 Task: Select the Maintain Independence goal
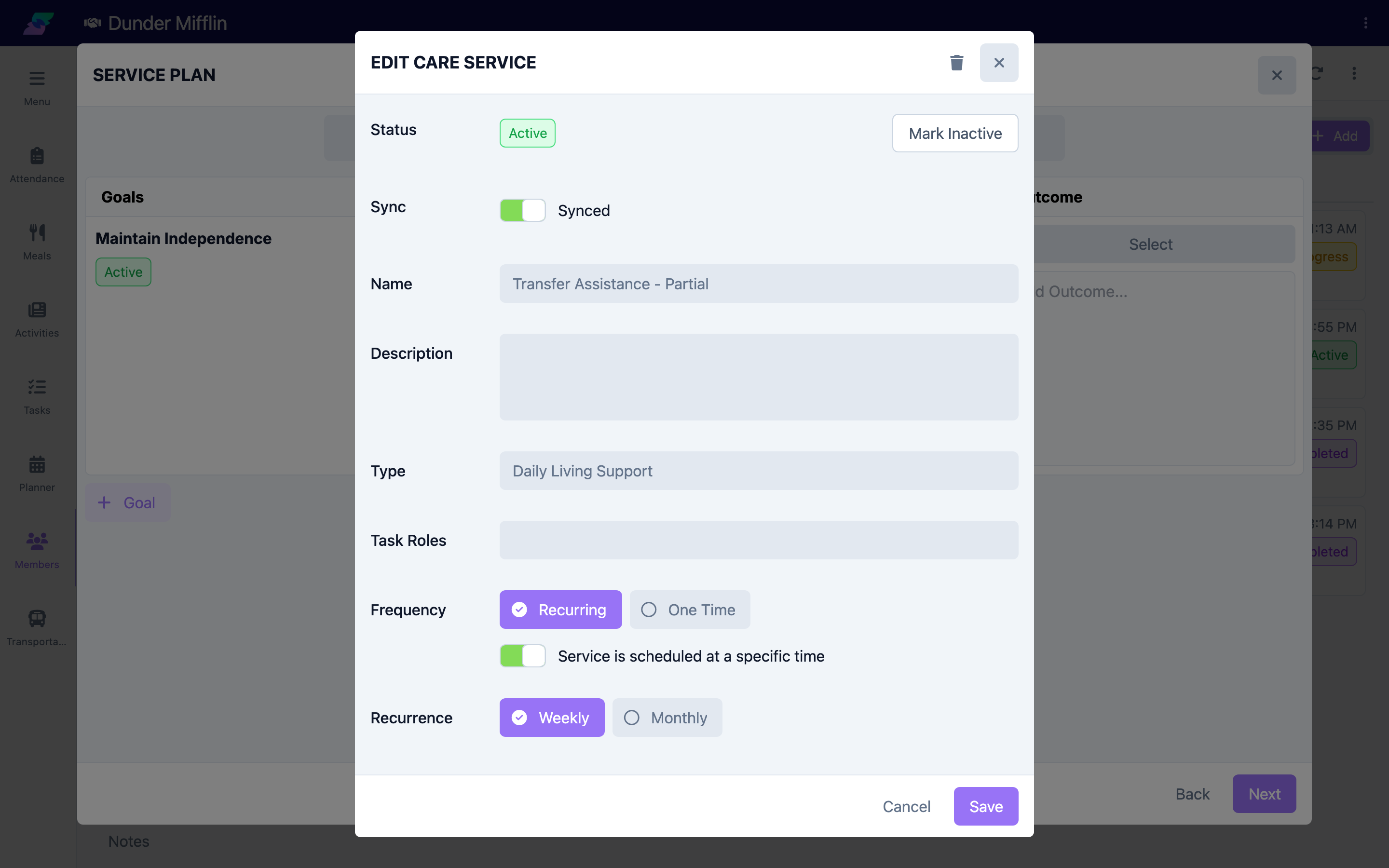pos(183,238)
